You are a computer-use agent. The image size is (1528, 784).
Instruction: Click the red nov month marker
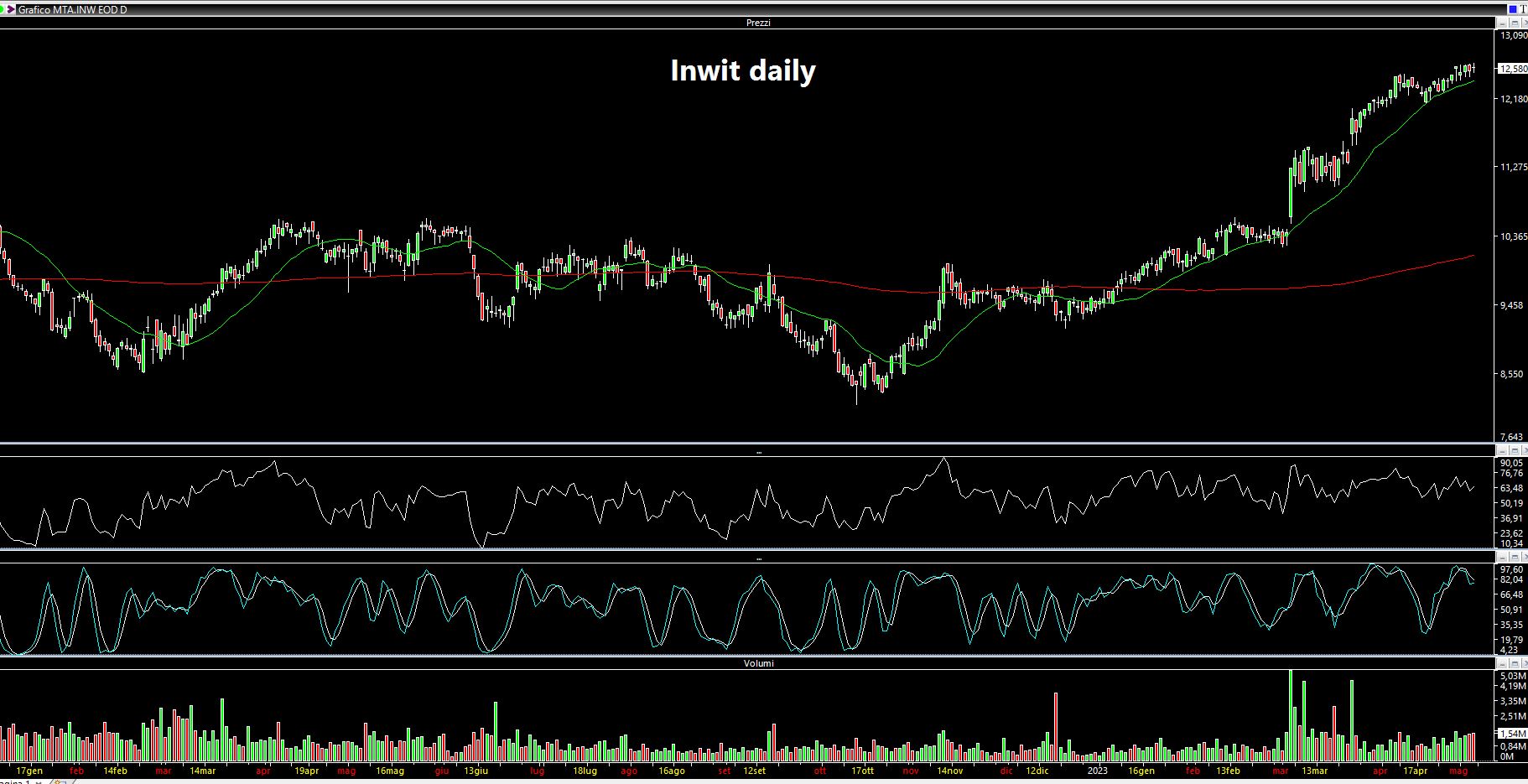click(x=911, y=771)
